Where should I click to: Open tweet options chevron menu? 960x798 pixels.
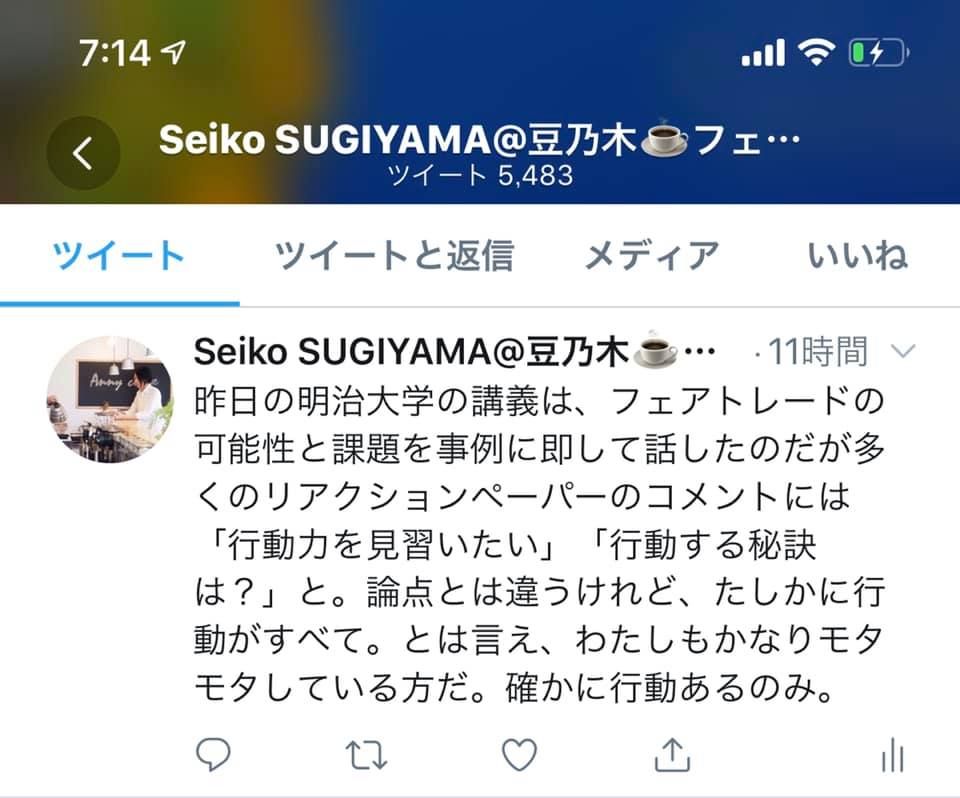tap(903, 351)
